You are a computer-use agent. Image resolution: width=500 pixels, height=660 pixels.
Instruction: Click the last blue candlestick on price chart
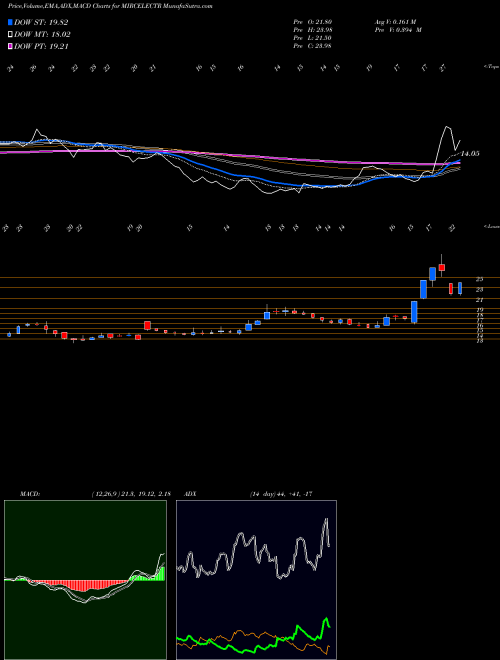tap(460, 288)
